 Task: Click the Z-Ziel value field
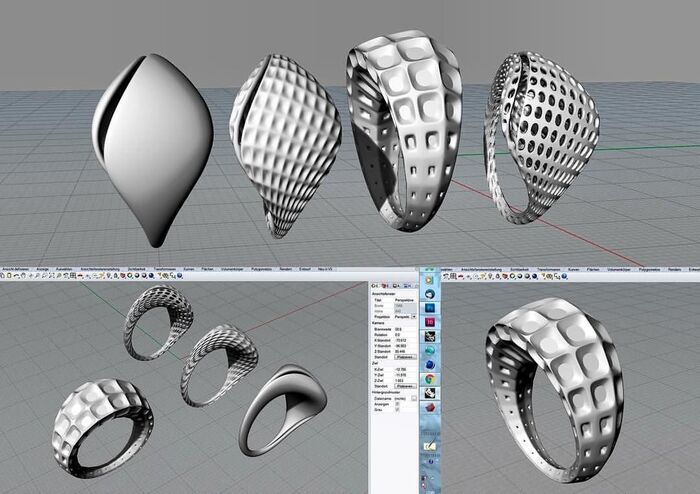click(405, 381)
